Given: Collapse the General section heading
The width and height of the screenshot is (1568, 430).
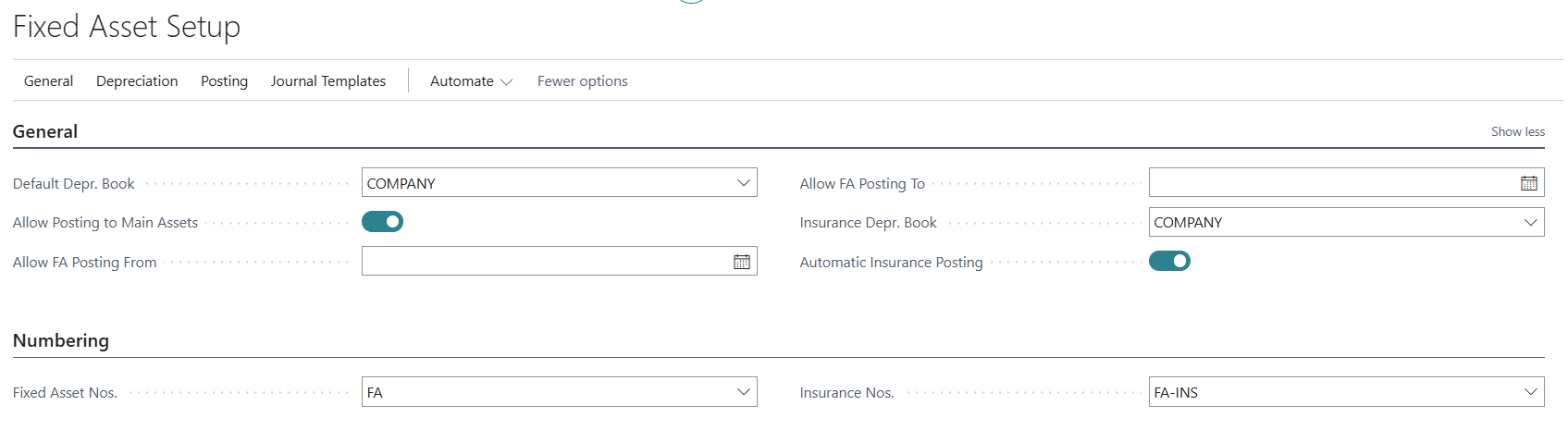Looking at the screenshot, I should (x=45, y=131).
